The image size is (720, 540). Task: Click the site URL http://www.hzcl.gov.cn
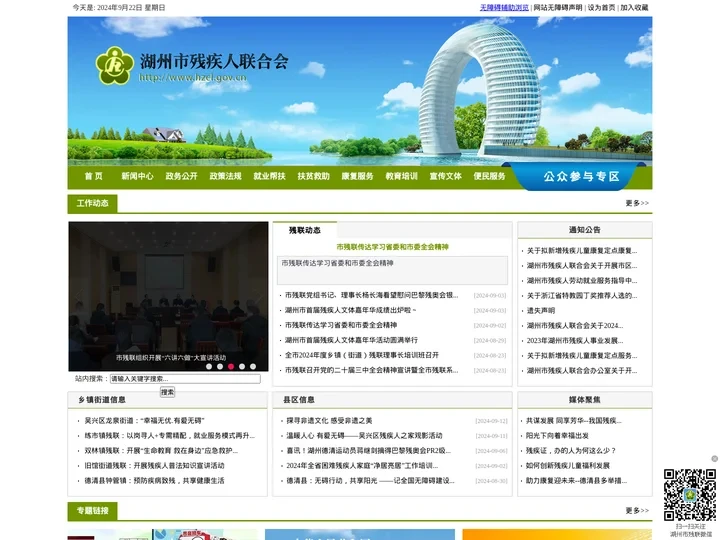coord(193,78)
